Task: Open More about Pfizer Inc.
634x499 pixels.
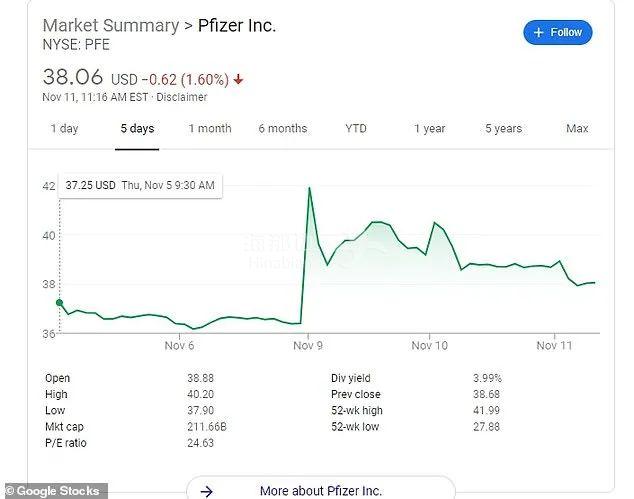Action: (x=321, y=491)
